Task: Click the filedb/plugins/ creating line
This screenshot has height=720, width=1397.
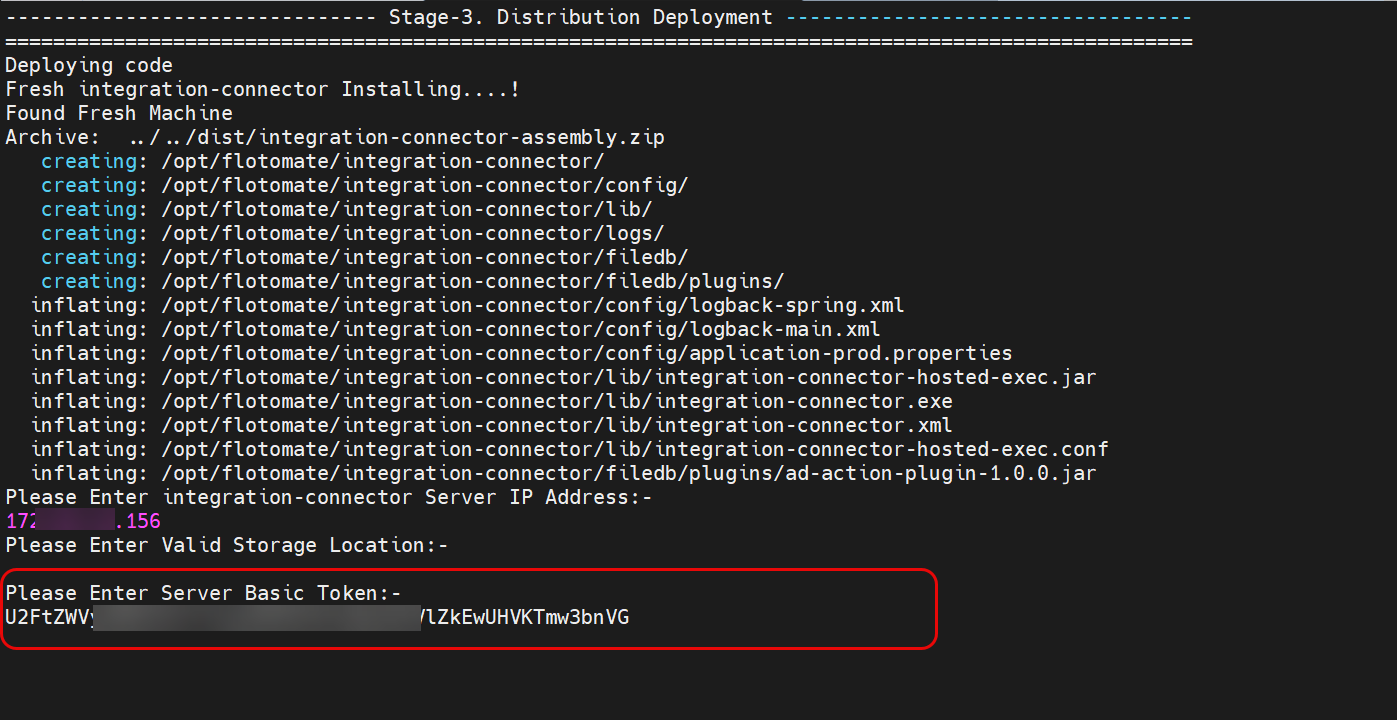Action: point(472,281)
